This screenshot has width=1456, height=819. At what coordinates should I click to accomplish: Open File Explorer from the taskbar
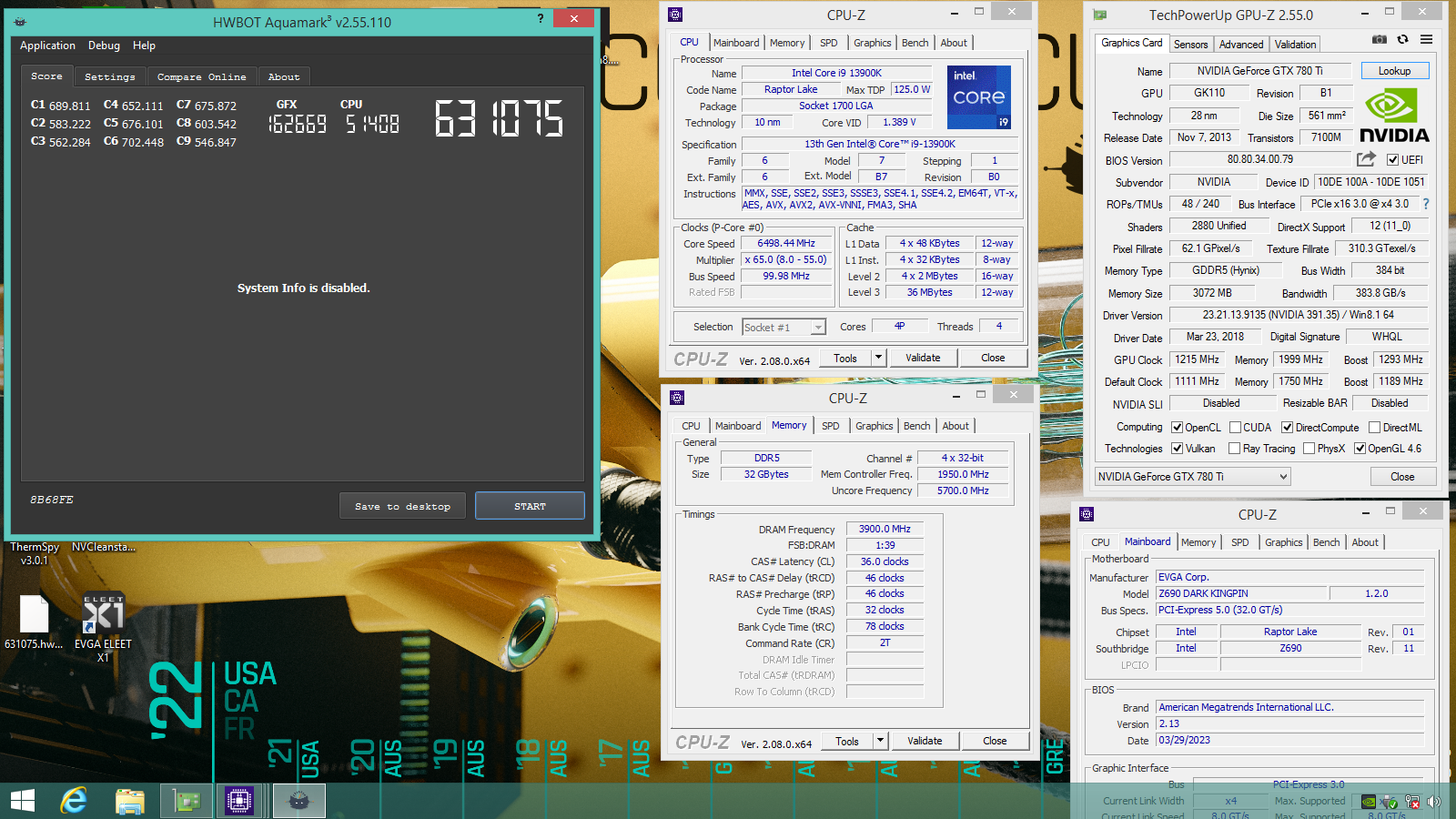130,801
